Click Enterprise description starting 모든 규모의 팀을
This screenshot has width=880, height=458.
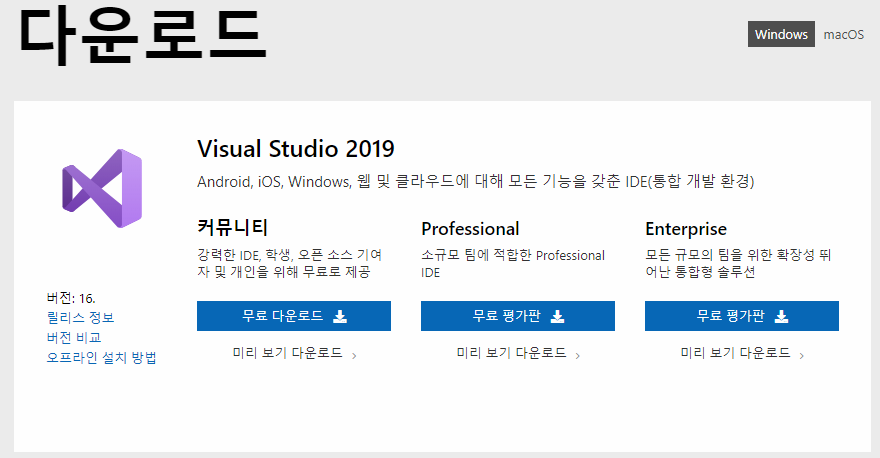point(738,264)
